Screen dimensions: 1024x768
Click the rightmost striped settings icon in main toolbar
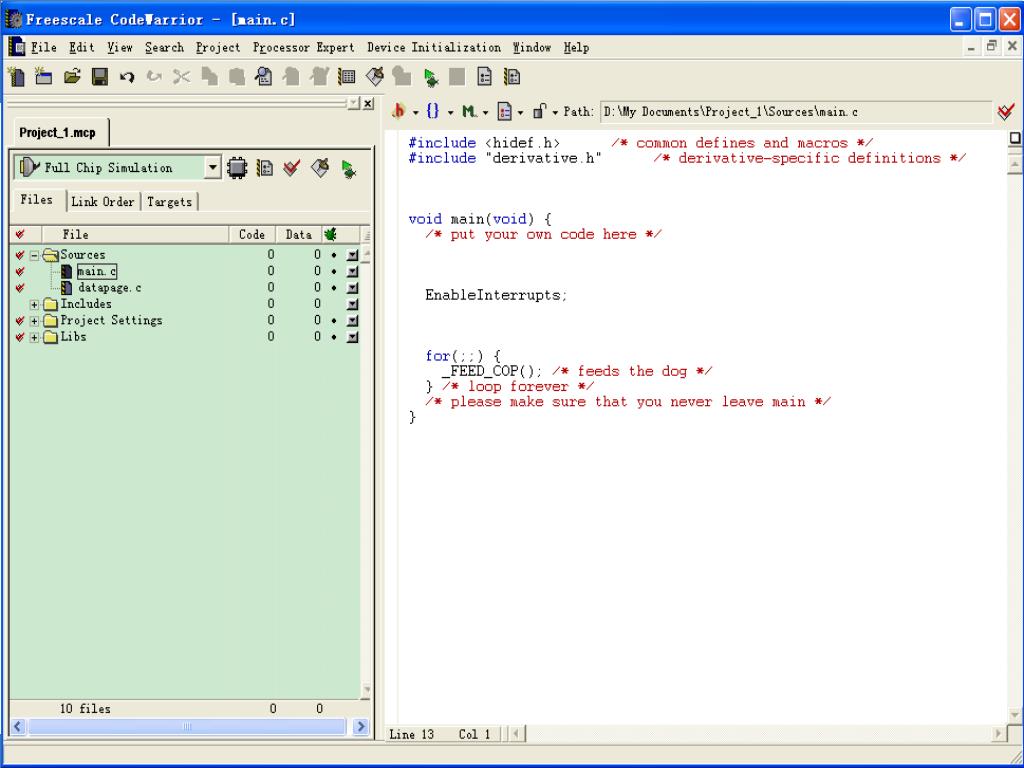pyautogui.click(x=512, y=77)
